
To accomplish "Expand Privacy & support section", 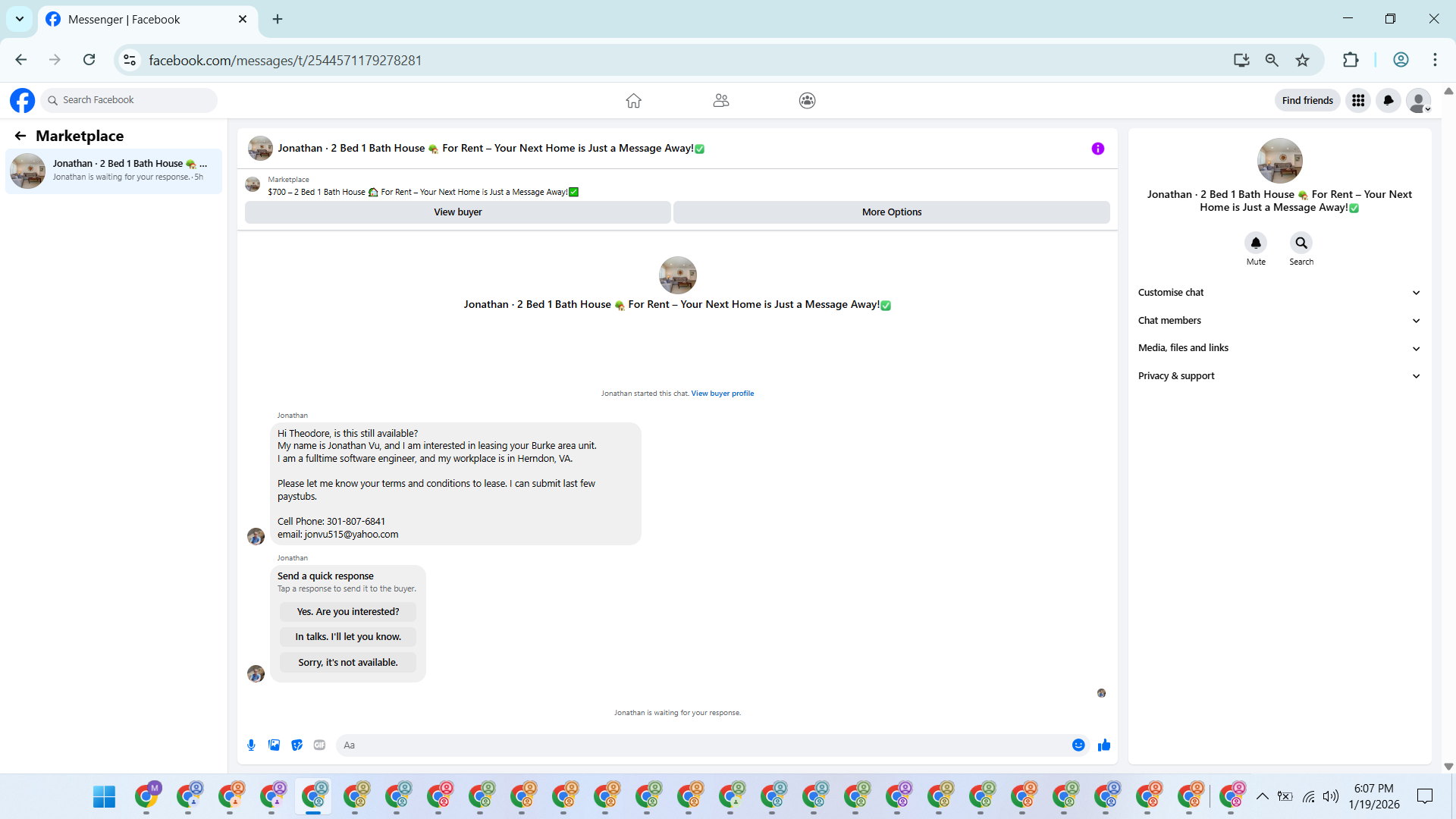I will point(1278,376).
